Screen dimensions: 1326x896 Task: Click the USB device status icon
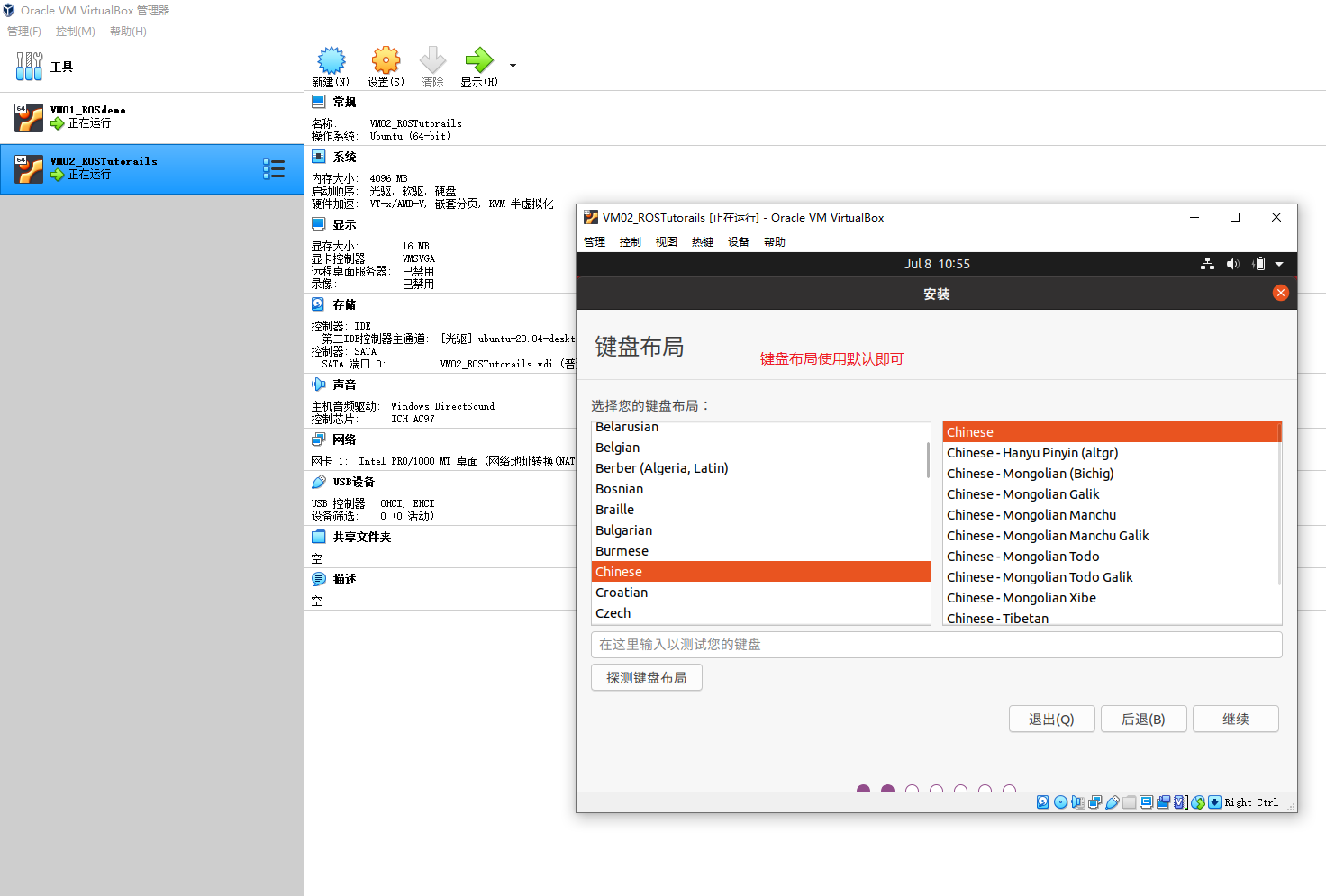click(x=1113, y=801)
